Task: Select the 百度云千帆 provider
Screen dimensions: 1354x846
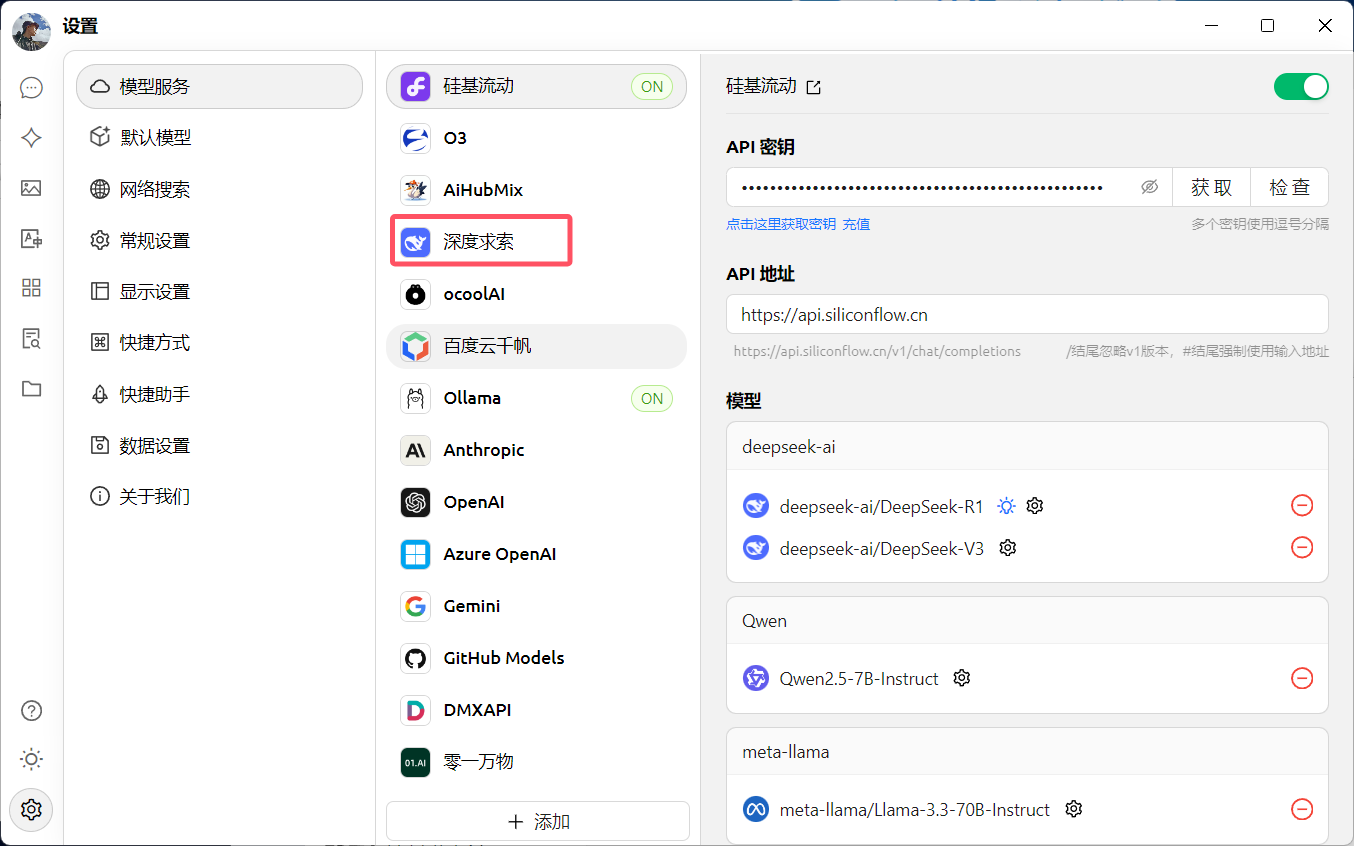Action: 536,346
